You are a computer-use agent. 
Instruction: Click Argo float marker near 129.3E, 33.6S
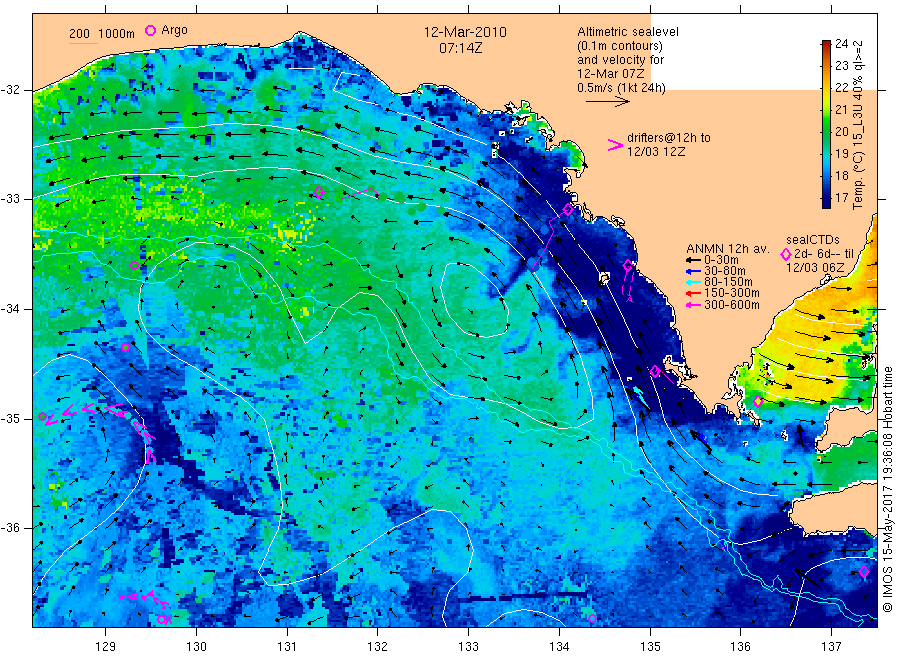(134, 265)
